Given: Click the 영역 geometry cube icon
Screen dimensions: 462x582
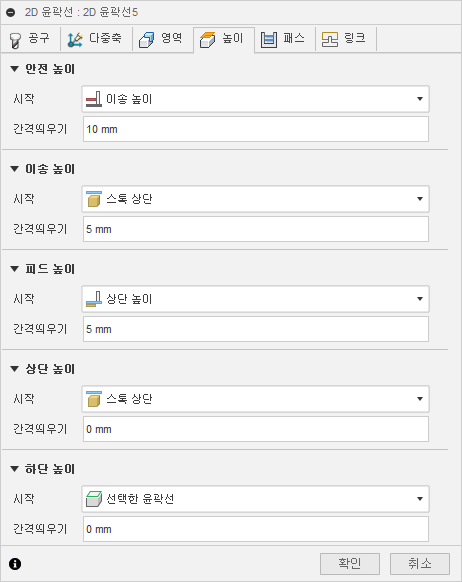Looking at the screenshot, I should click(146, 40).
